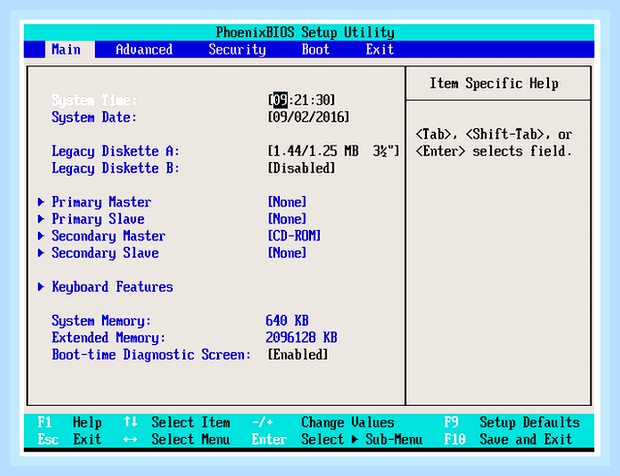Viewport: 620px width, 476px height.
Task: Select the System Date label
Action: (94, 117)
